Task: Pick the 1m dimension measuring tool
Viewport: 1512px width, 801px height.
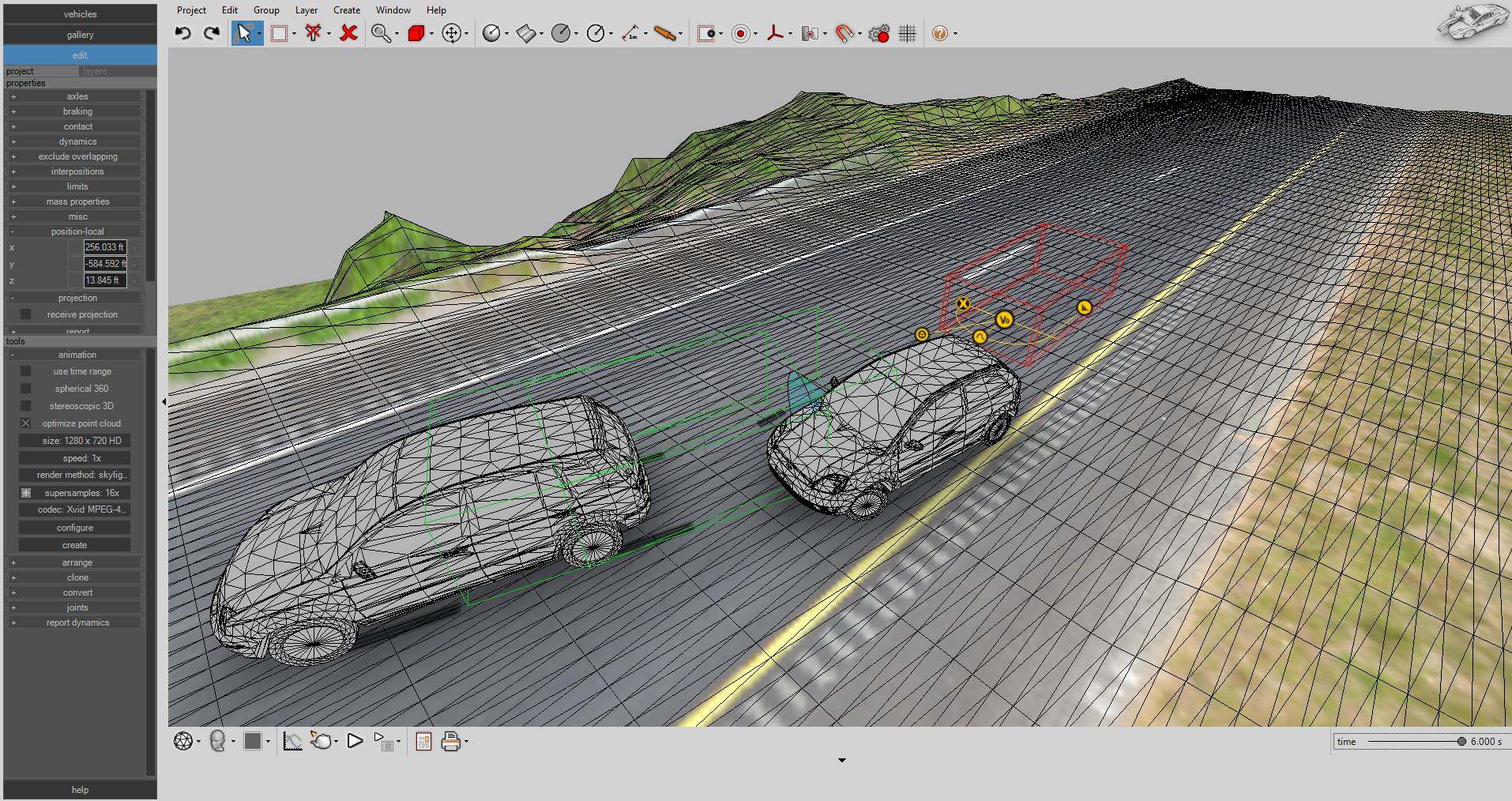Action: [630, 33]
